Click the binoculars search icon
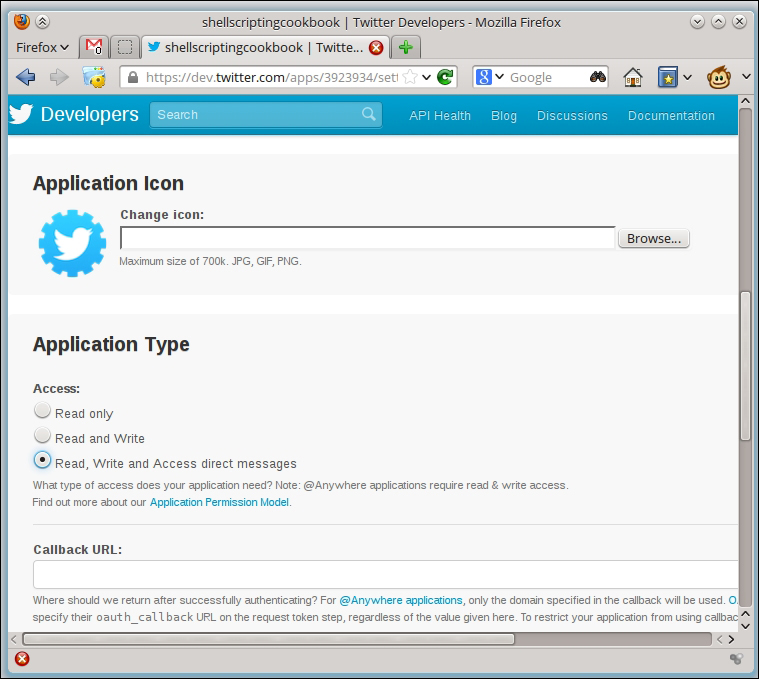This screenshot has width=759, height=679. click(598, 77)
